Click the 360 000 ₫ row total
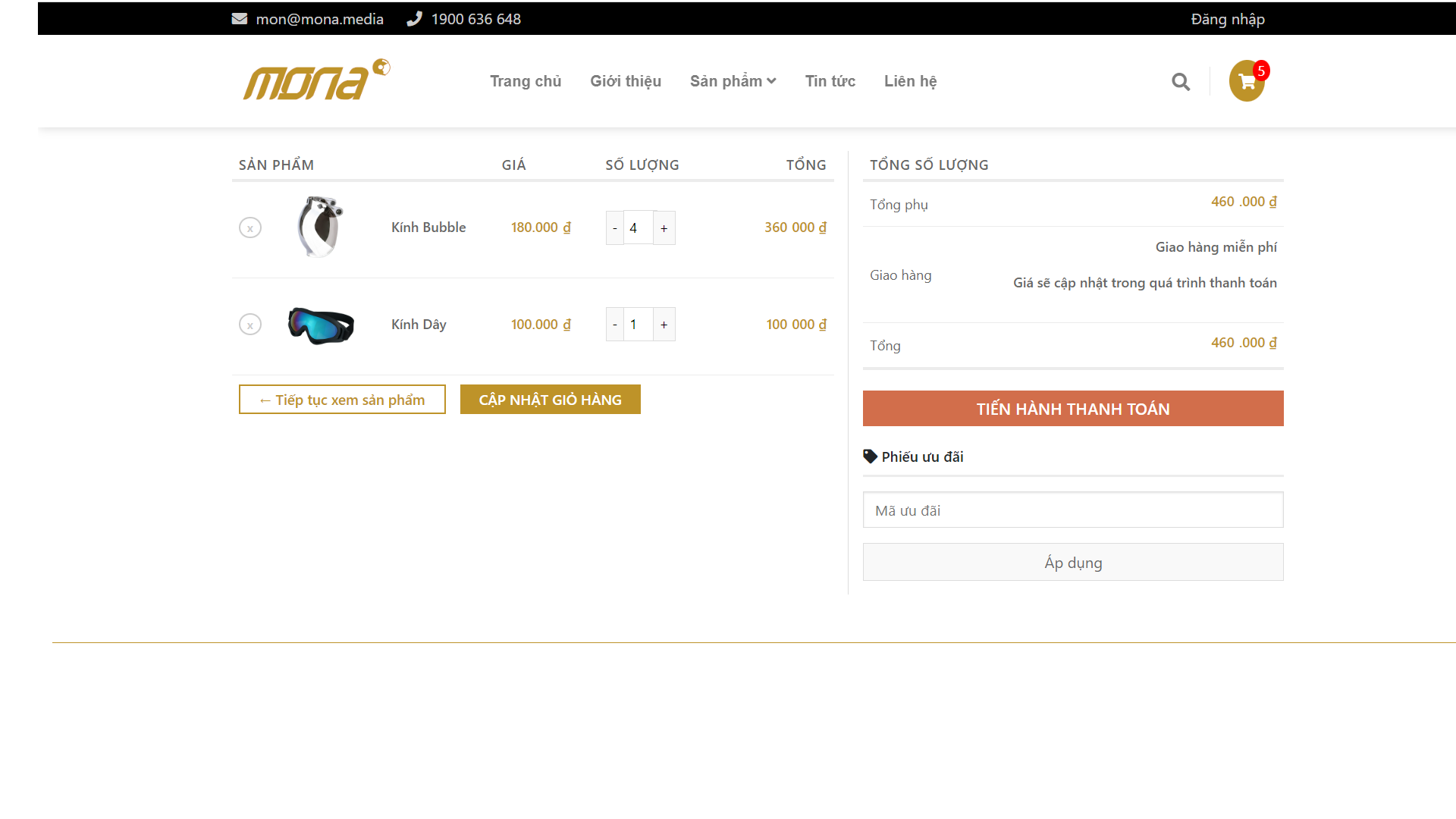The height and width of the screenshot is (819, 1456). 795,227
